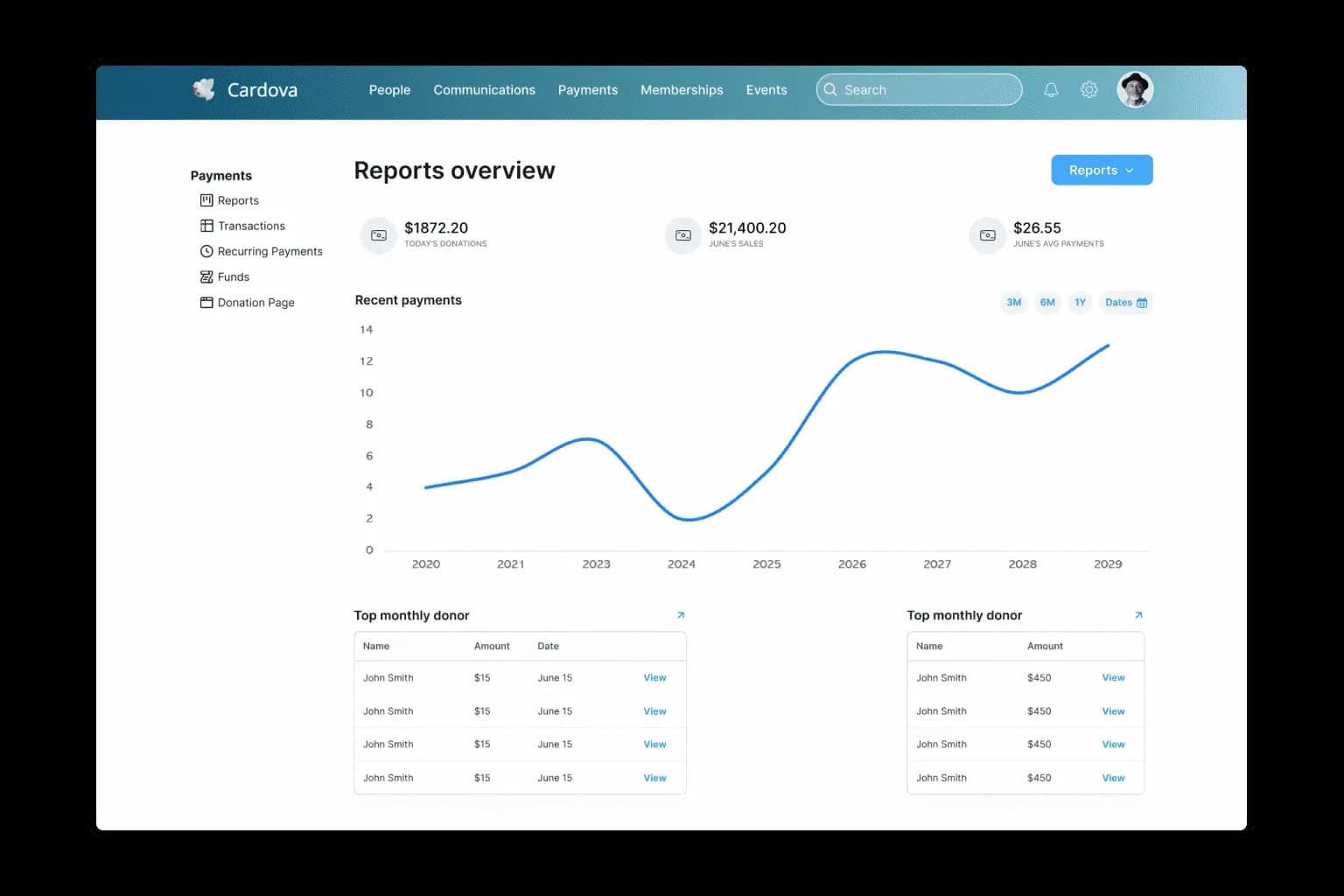Screen dimensions: 1344x896
Task: Focus the Search input field
Action: (919, 89)
